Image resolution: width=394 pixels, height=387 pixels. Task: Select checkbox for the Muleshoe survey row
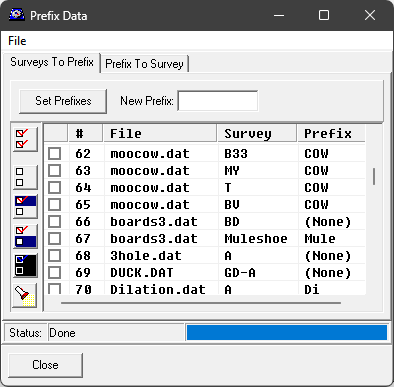coord(55,239)
